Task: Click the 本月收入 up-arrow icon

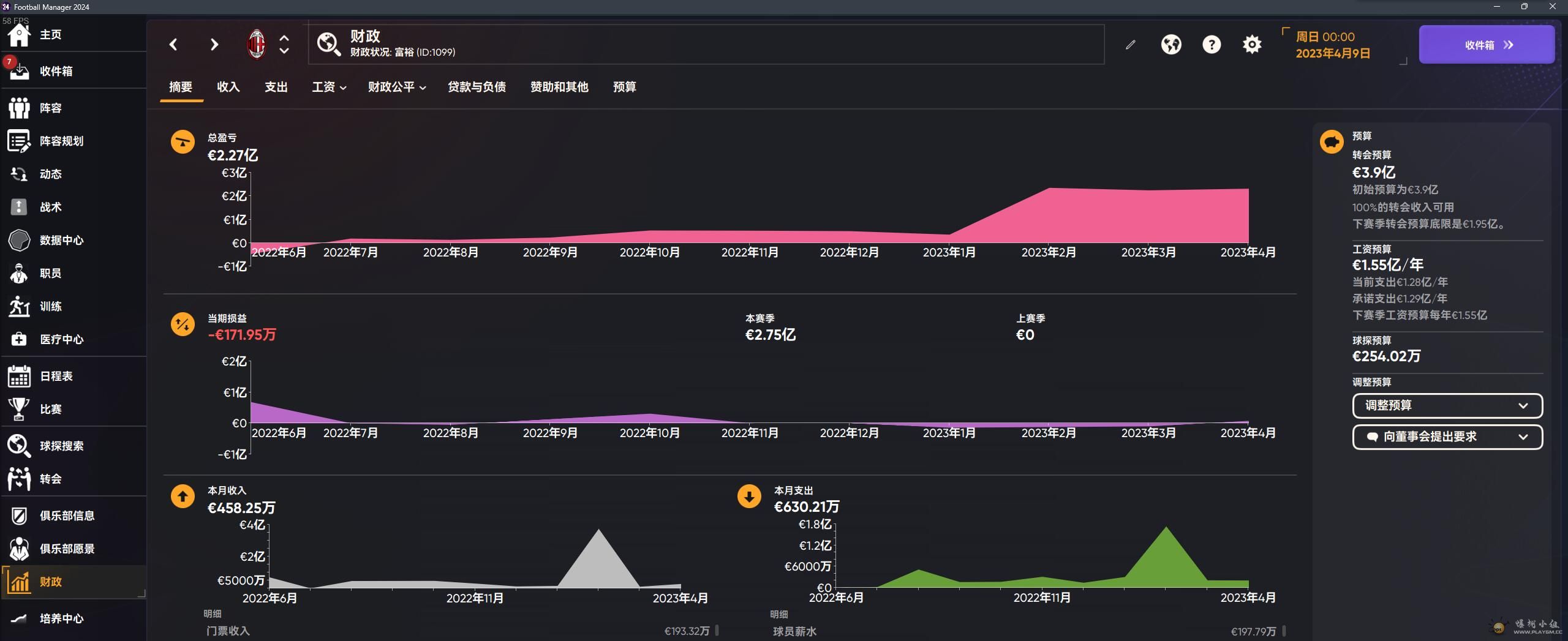Action: [183, 497]
